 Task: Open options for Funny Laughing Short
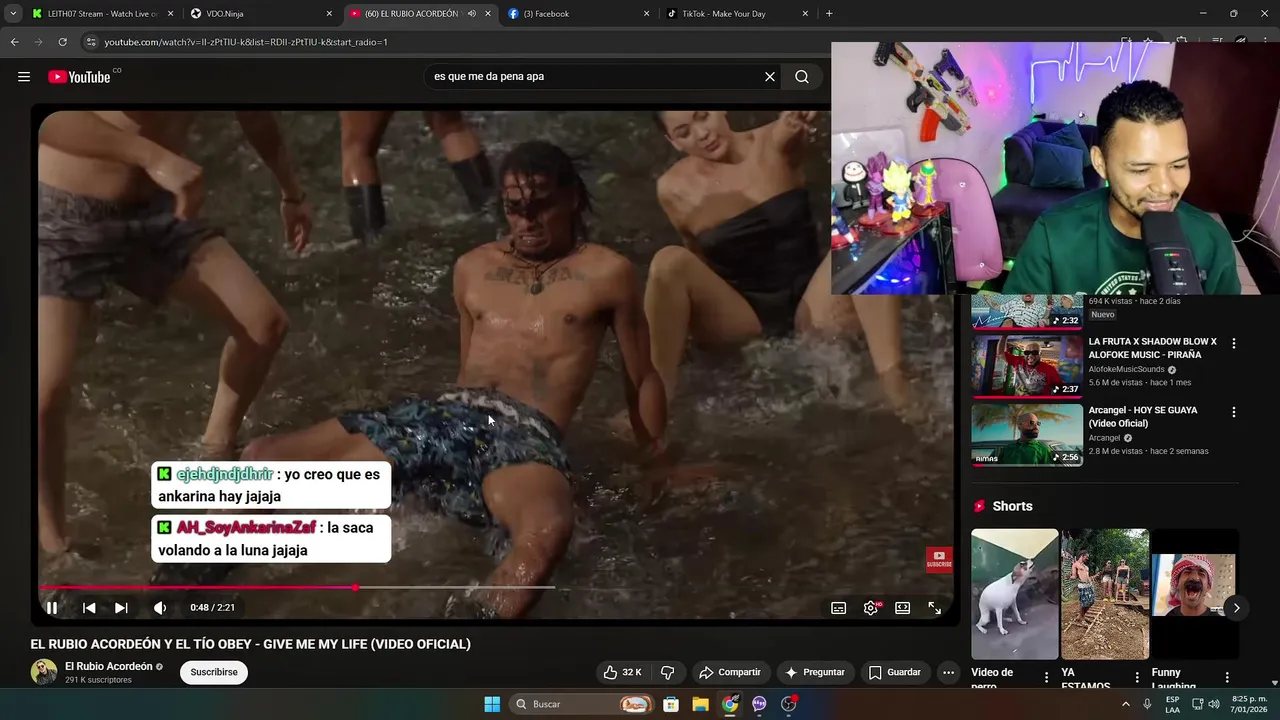pyautogui.click(x=1227, y=678)
